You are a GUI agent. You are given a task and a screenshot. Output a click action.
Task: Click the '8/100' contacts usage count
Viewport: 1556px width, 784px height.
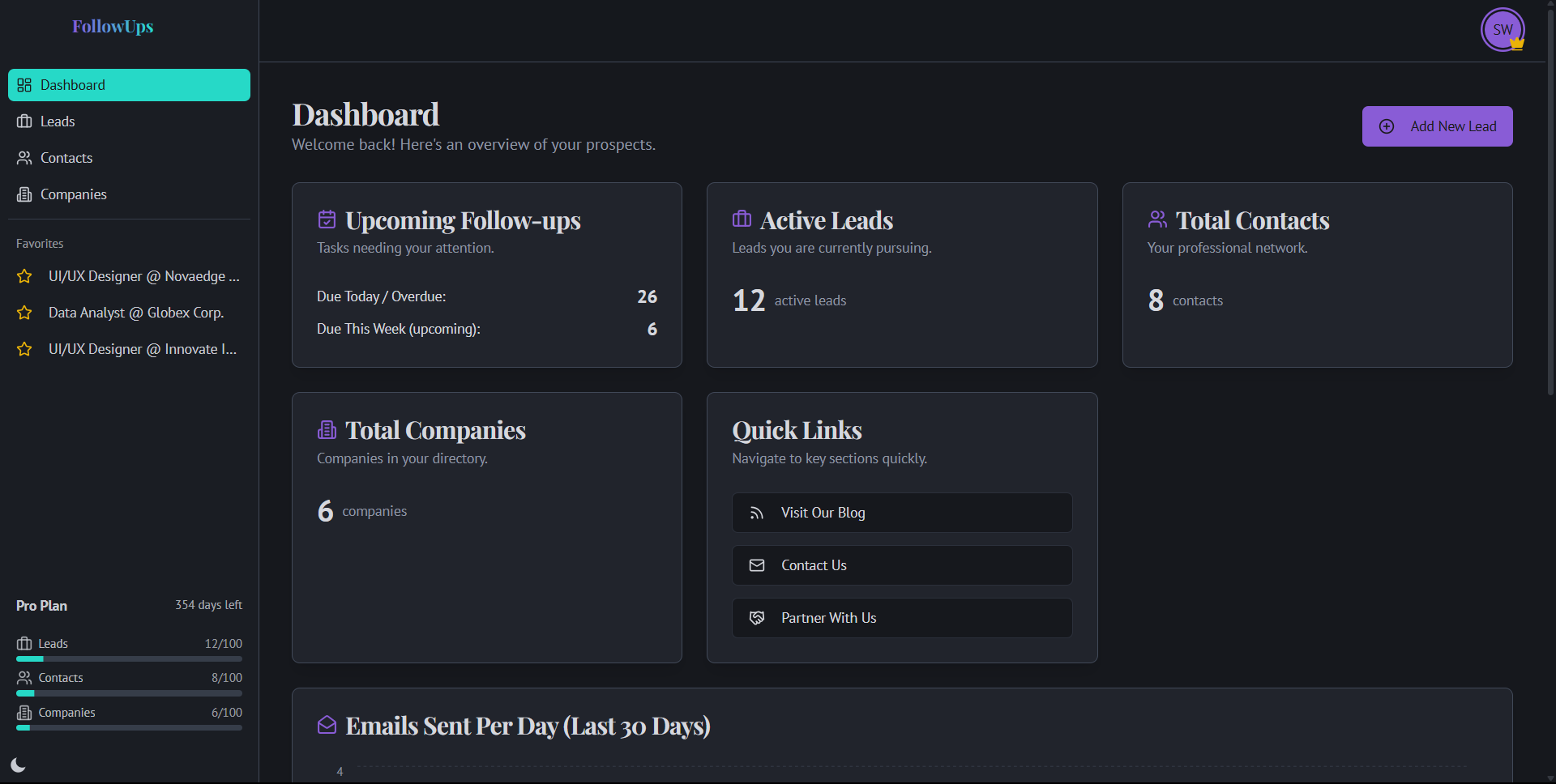tap(227, 678)
